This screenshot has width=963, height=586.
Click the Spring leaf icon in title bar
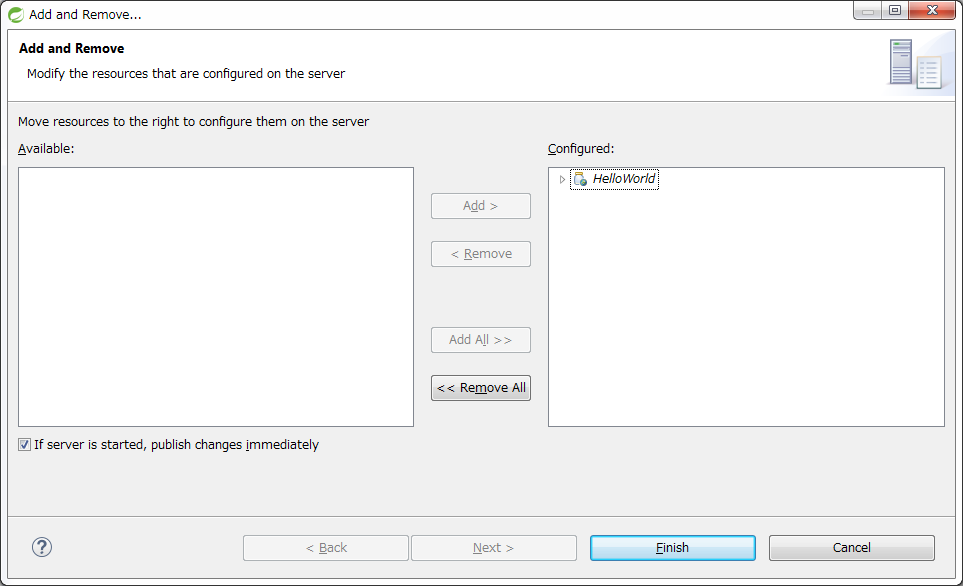coord(16,14)
